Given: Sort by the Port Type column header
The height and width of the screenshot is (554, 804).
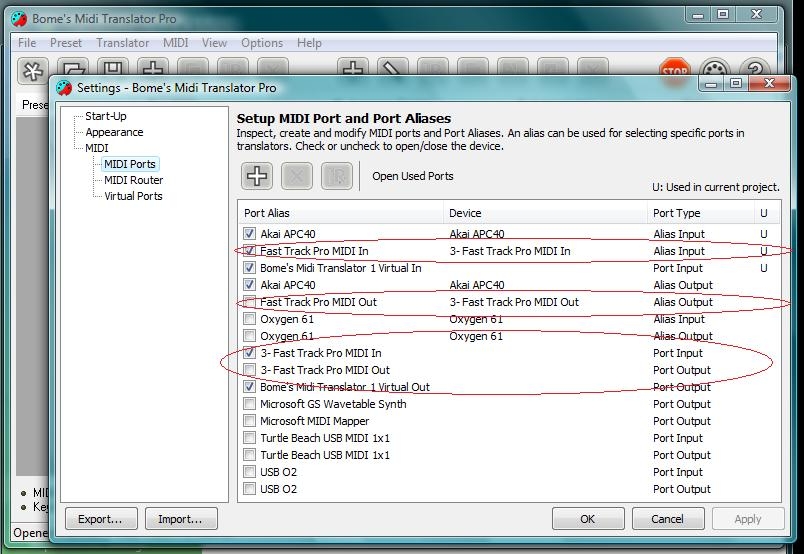Looking at the screenshot, I should (x=677, y=213).
